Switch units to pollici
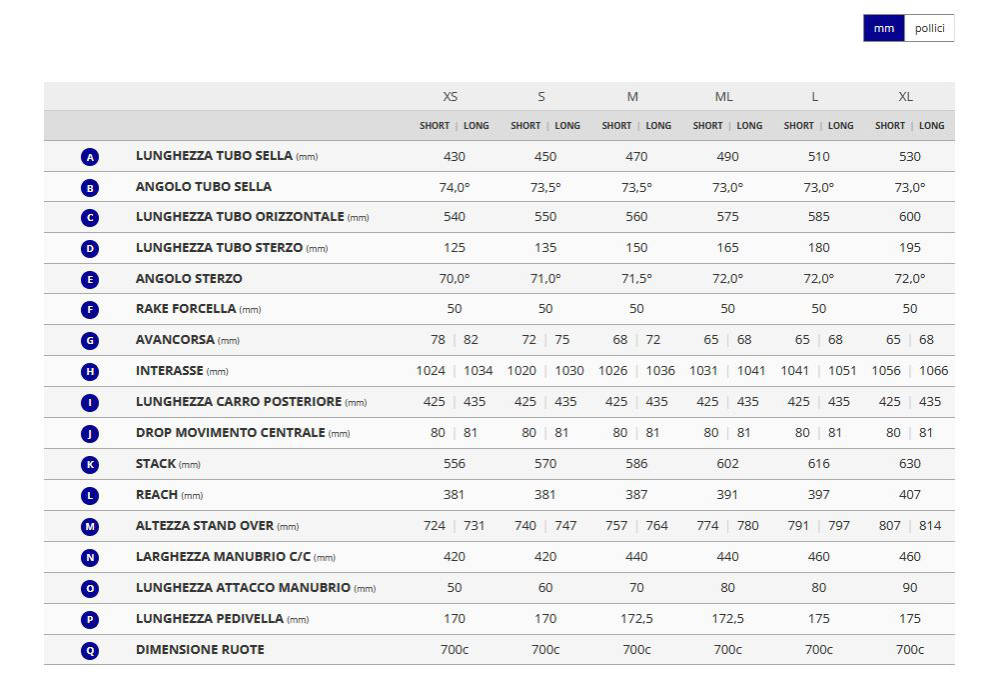The image size is (987, 692). (x=929, y=28)
